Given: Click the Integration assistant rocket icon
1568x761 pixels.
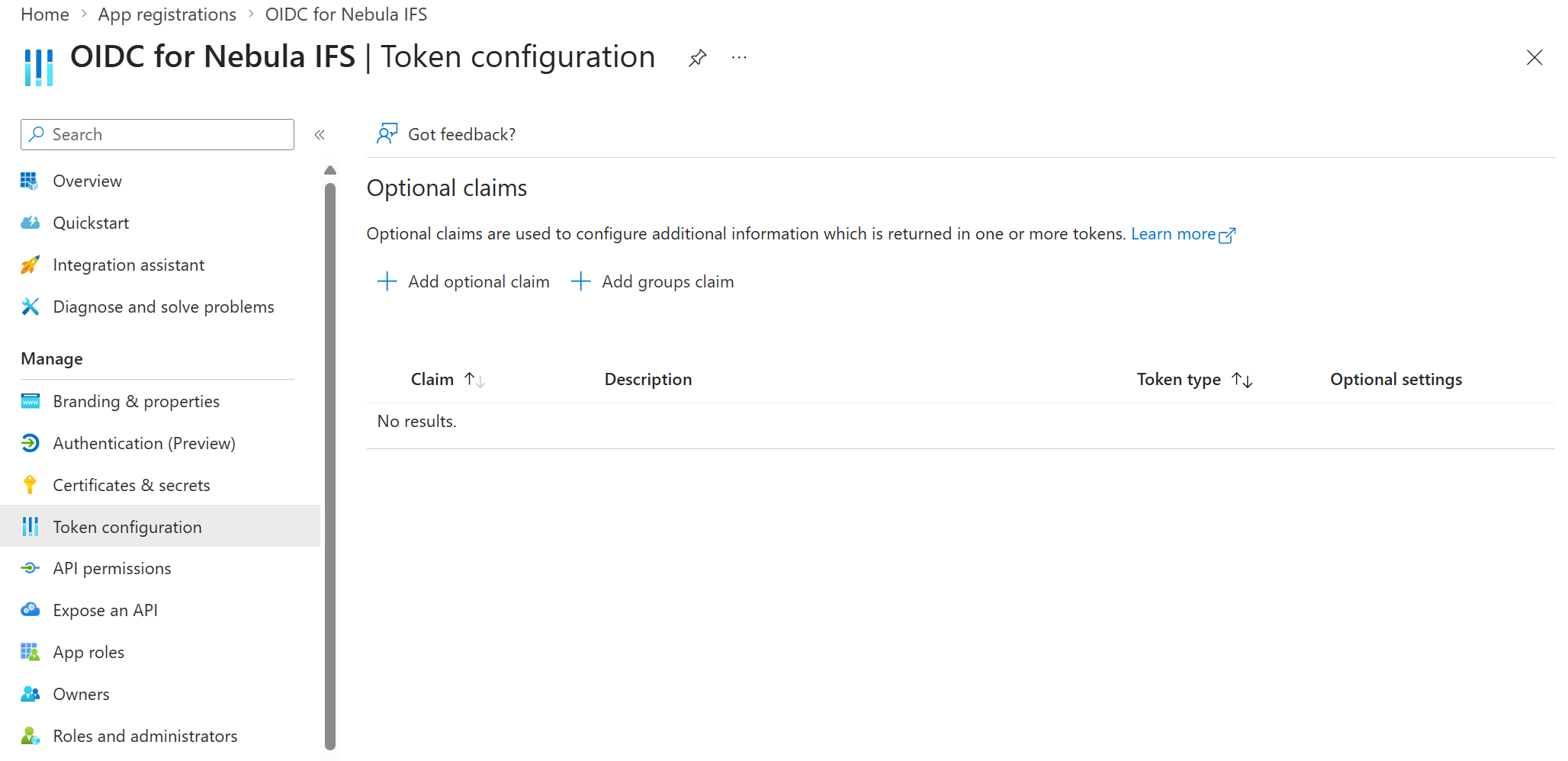Looking at the screenshot, I should pyautogui.click(x=30, y=265).
